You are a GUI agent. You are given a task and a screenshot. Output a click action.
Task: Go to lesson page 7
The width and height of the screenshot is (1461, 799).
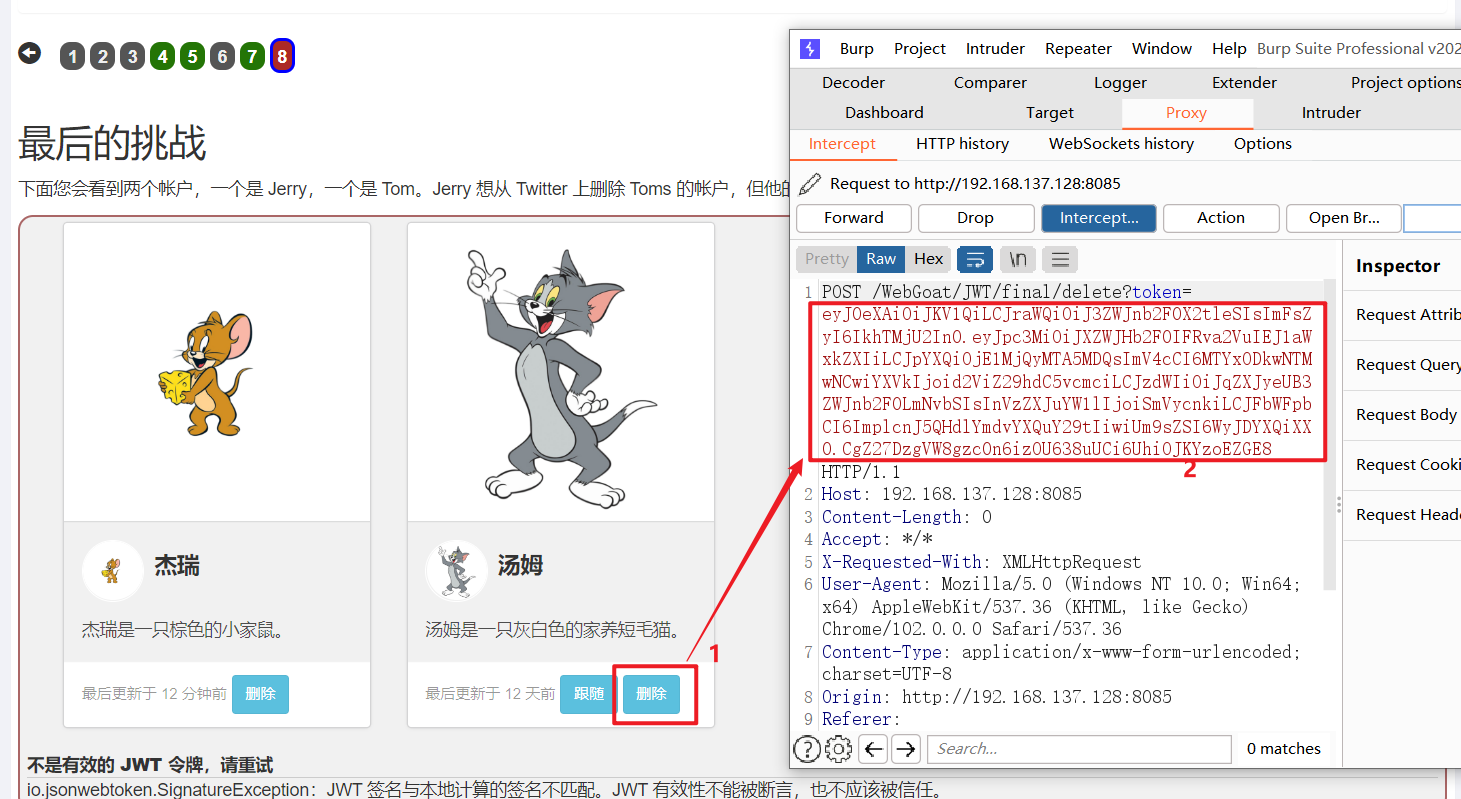[x=252, y=57]
